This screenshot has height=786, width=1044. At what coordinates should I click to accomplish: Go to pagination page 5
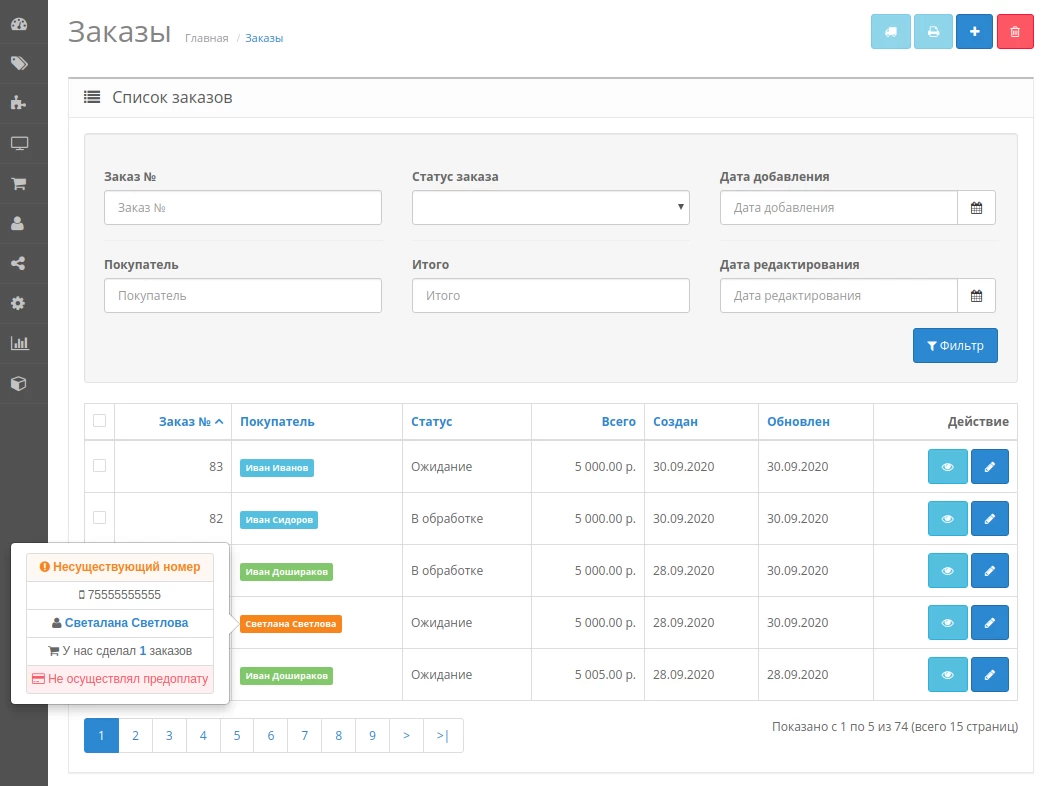coord(236,735)
